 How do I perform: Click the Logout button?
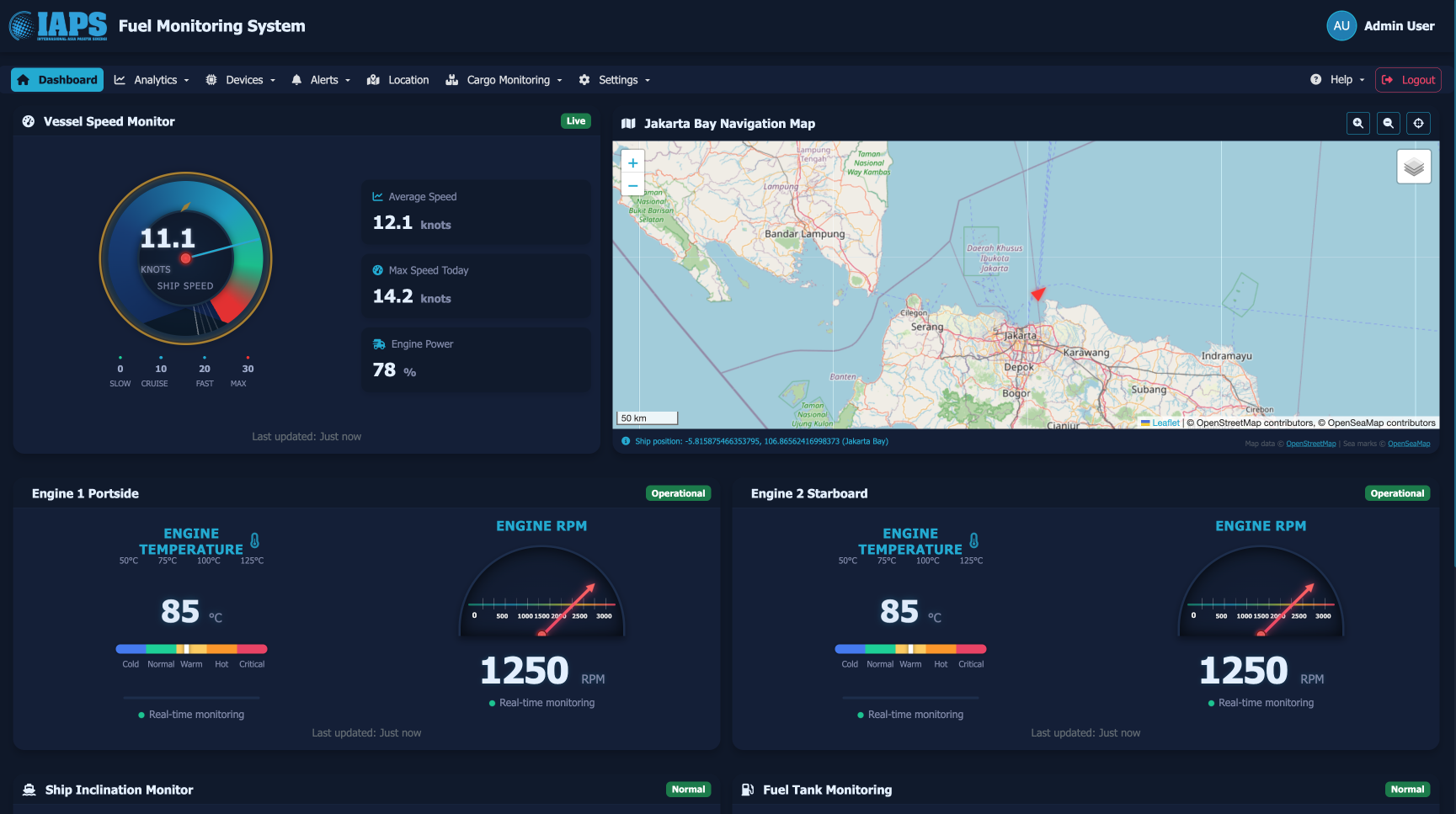pyautogui.click(x=1408, y=80)
